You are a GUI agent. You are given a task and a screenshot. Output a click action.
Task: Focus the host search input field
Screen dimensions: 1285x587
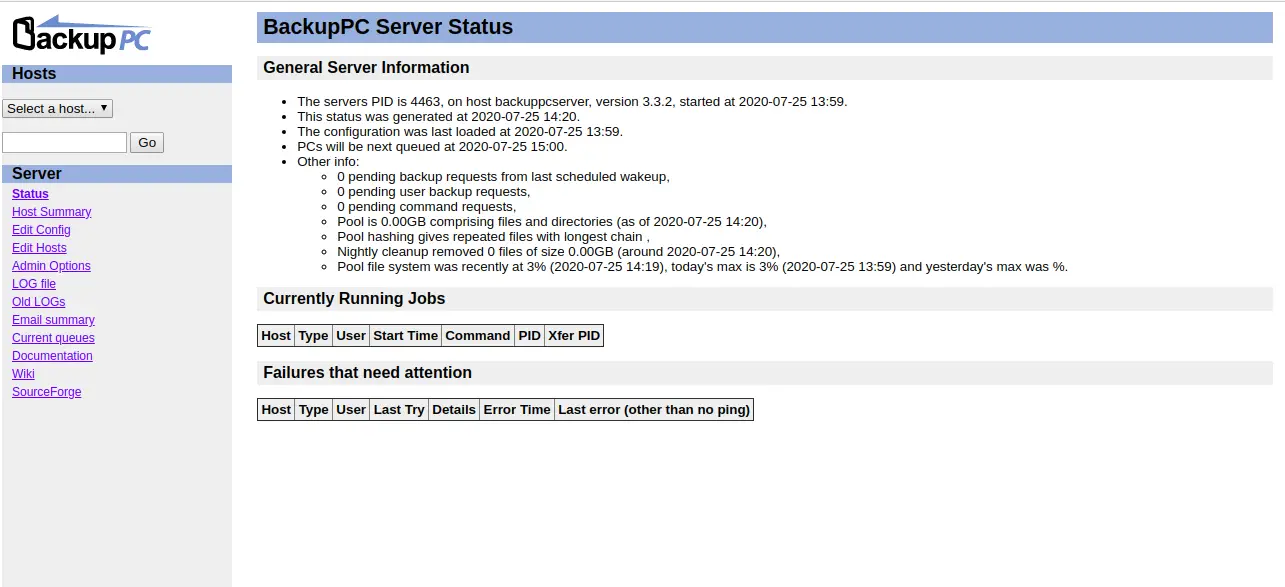point(64,142)
